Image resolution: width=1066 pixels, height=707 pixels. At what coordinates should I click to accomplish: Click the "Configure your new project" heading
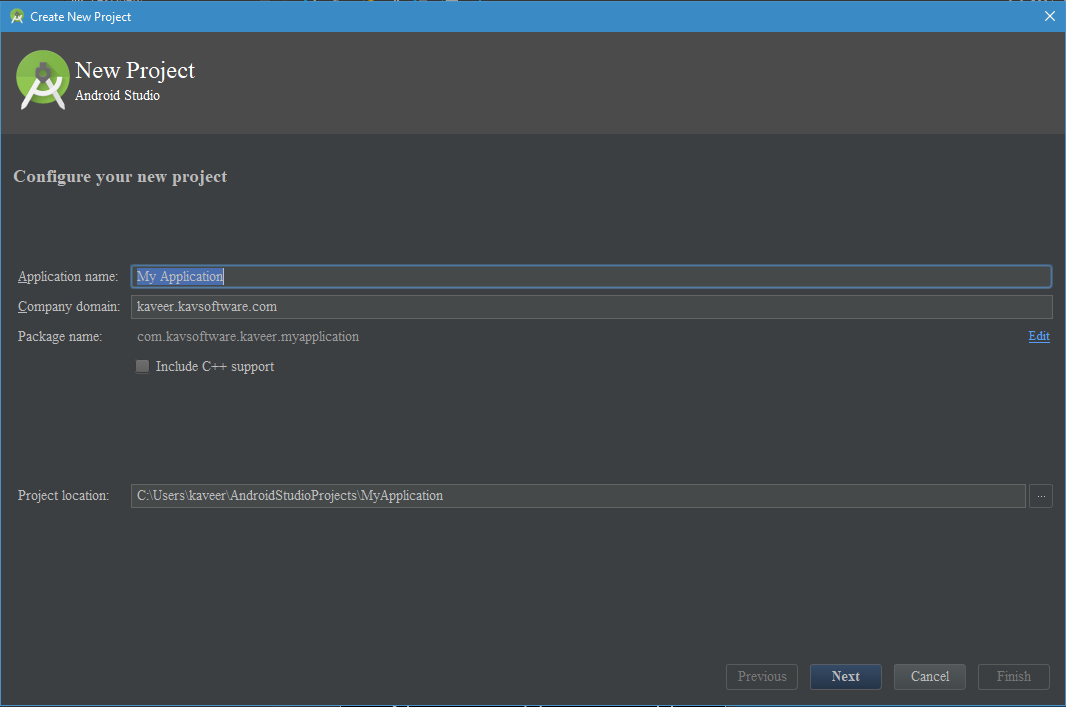pos(120,177)
